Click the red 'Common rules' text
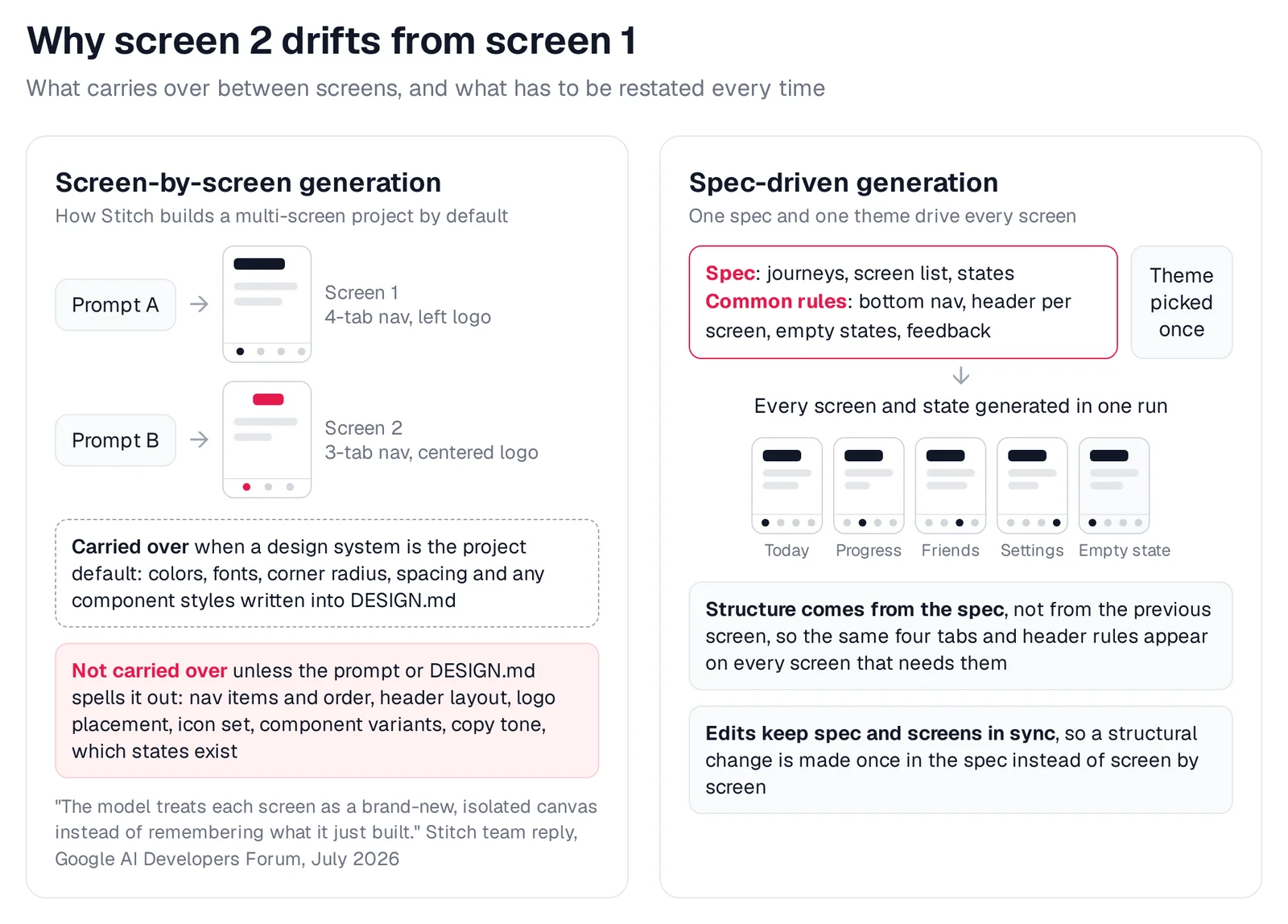 (776, 301)
